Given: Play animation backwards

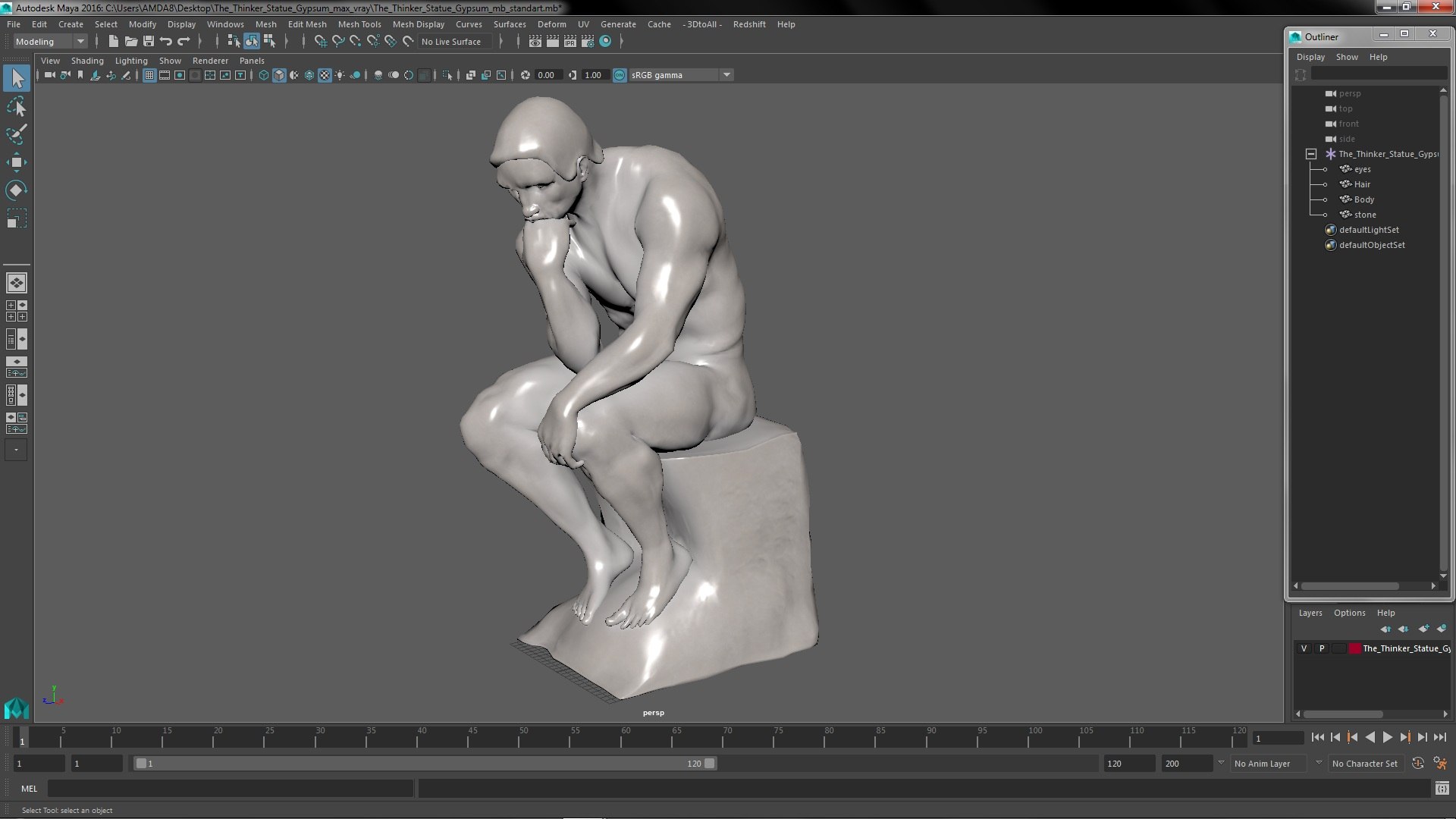Looking at the screenshot, I should [1370, 737].
